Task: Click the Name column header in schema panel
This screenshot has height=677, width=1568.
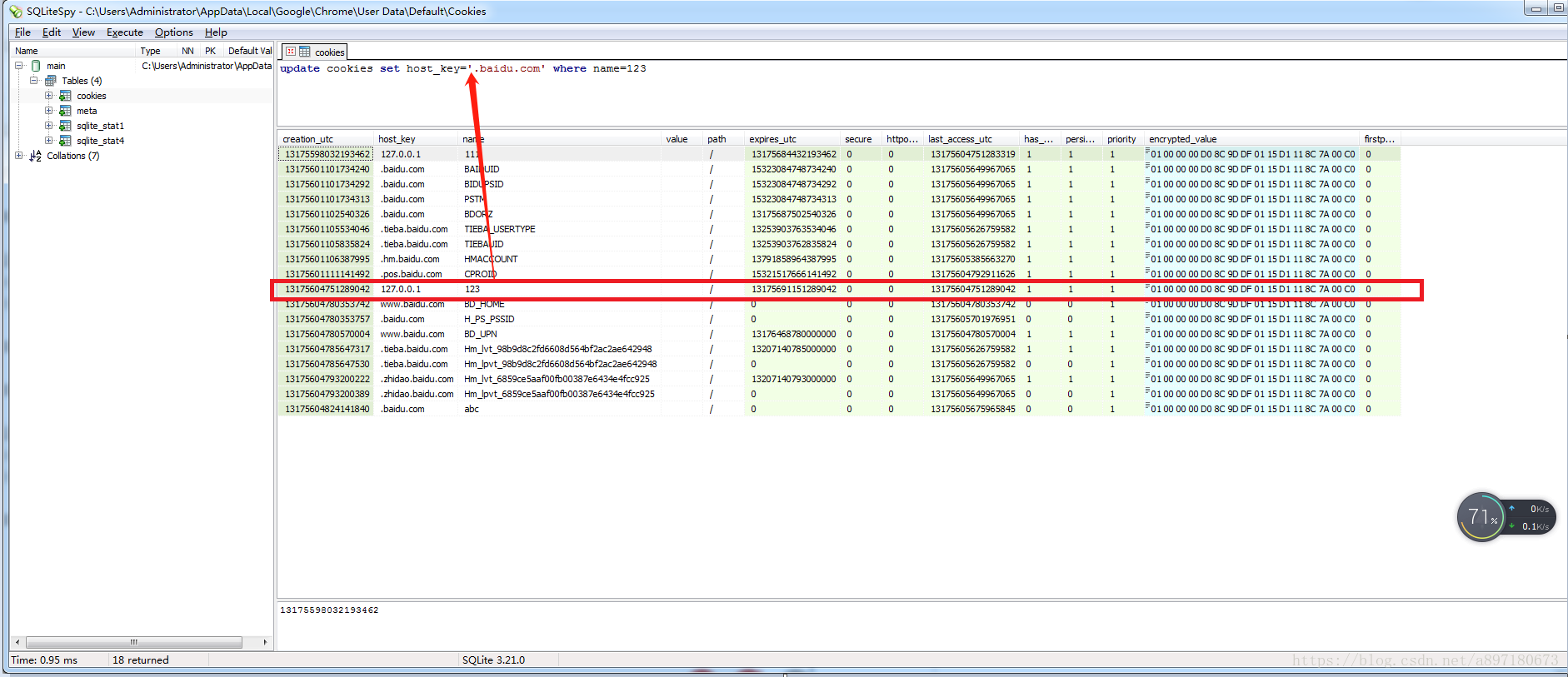Action: [x=73, y=51]
